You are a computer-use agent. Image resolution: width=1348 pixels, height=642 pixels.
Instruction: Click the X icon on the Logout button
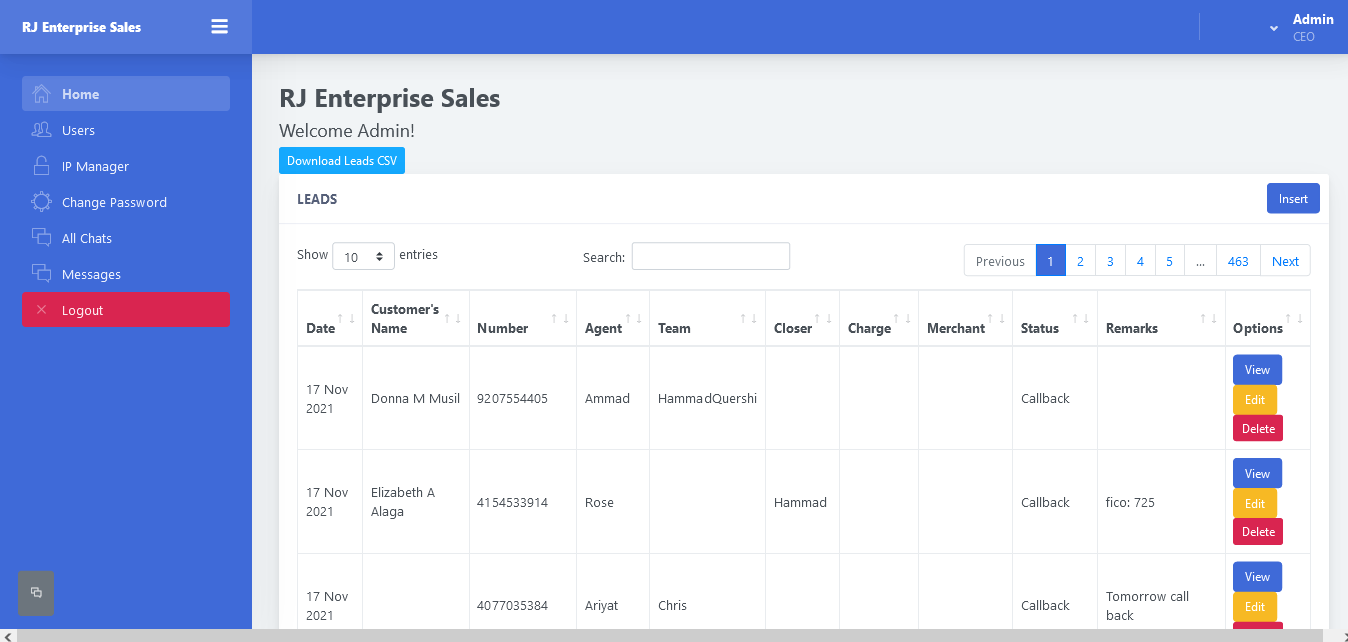(x=41, y=310)
